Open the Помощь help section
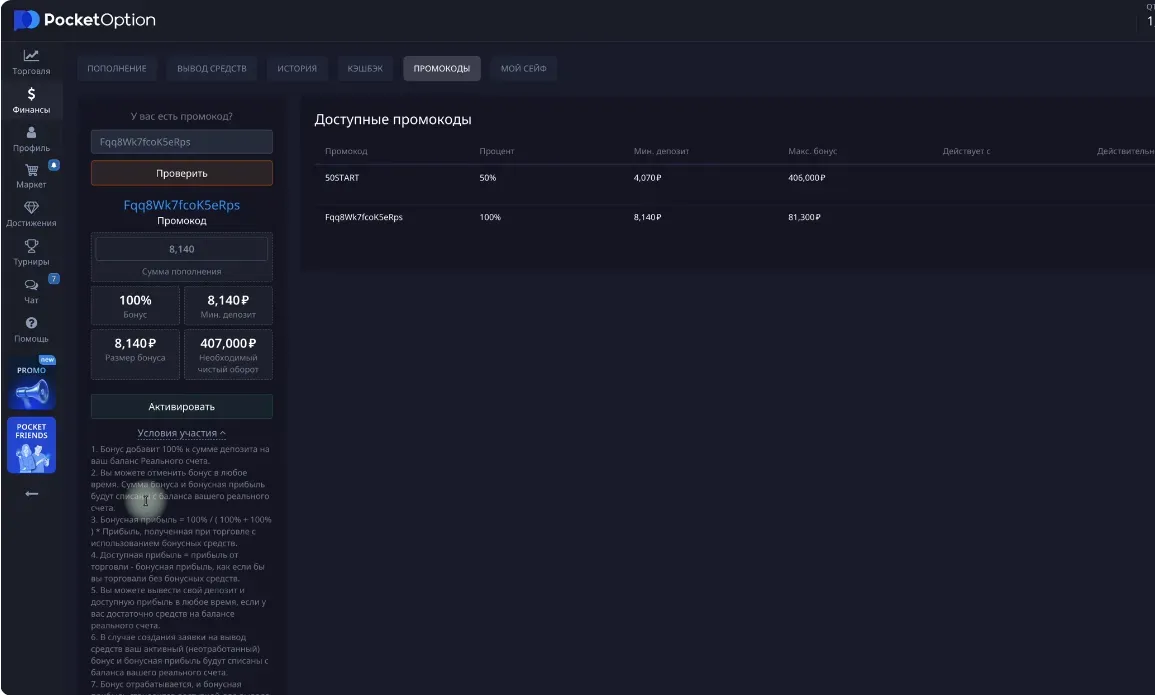The width and height of the screenshot is (1155, 695). coord(31,329)
